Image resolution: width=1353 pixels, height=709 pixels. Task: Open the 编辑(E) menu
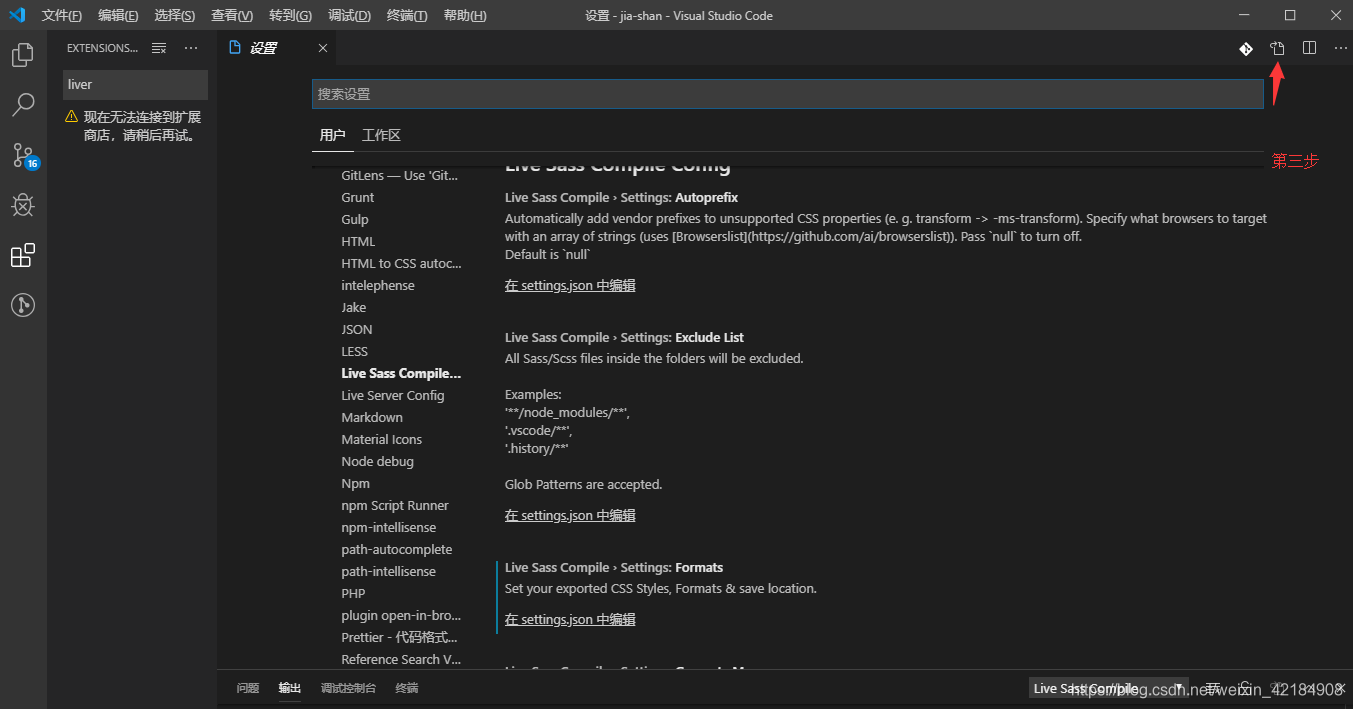(x=118, y=16)
